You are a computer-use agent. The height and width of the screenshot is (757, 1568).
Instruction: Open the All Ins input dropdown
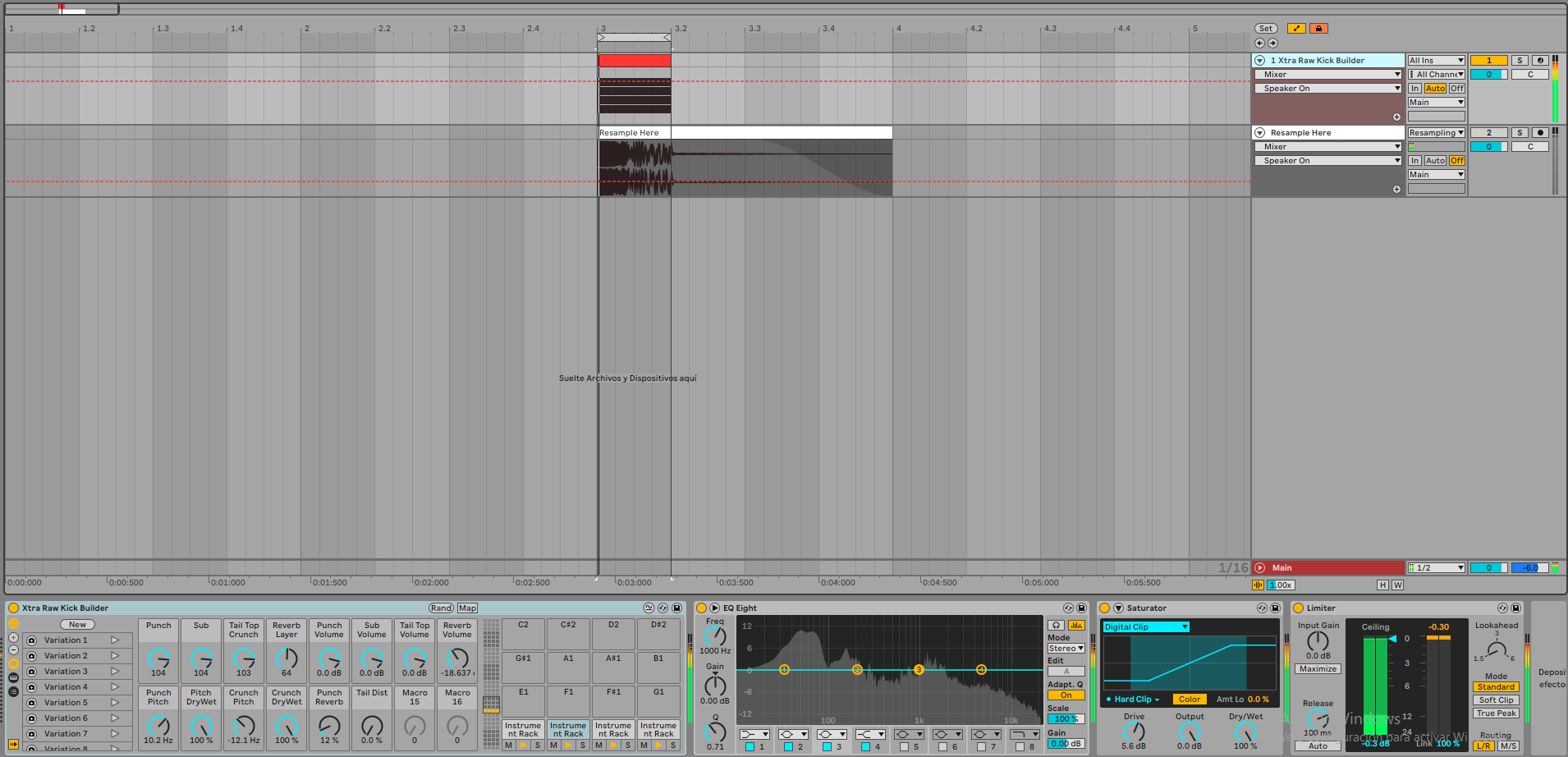coord(1436,61)
